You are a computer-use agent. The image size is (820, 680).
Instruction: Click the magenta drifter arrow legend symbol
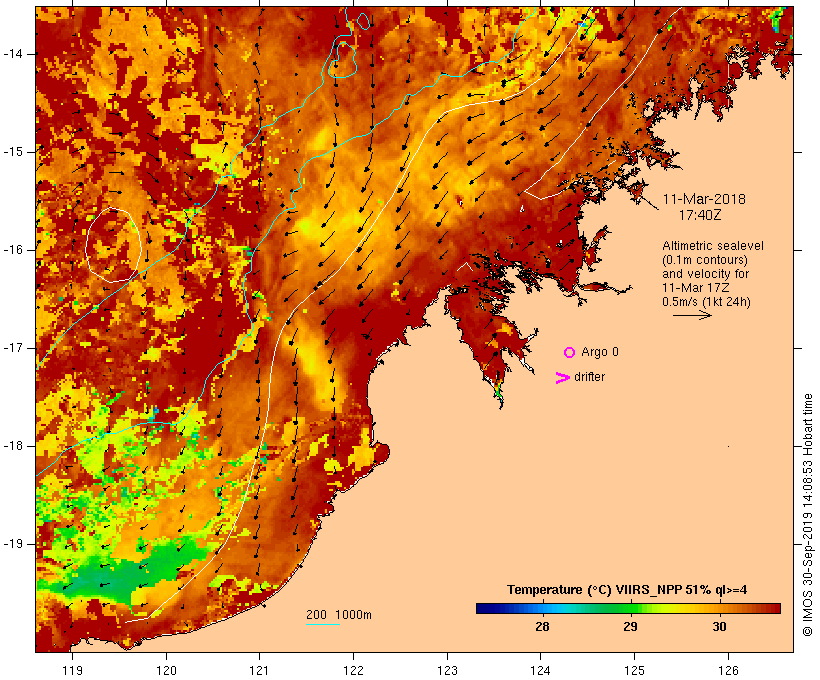562,378
